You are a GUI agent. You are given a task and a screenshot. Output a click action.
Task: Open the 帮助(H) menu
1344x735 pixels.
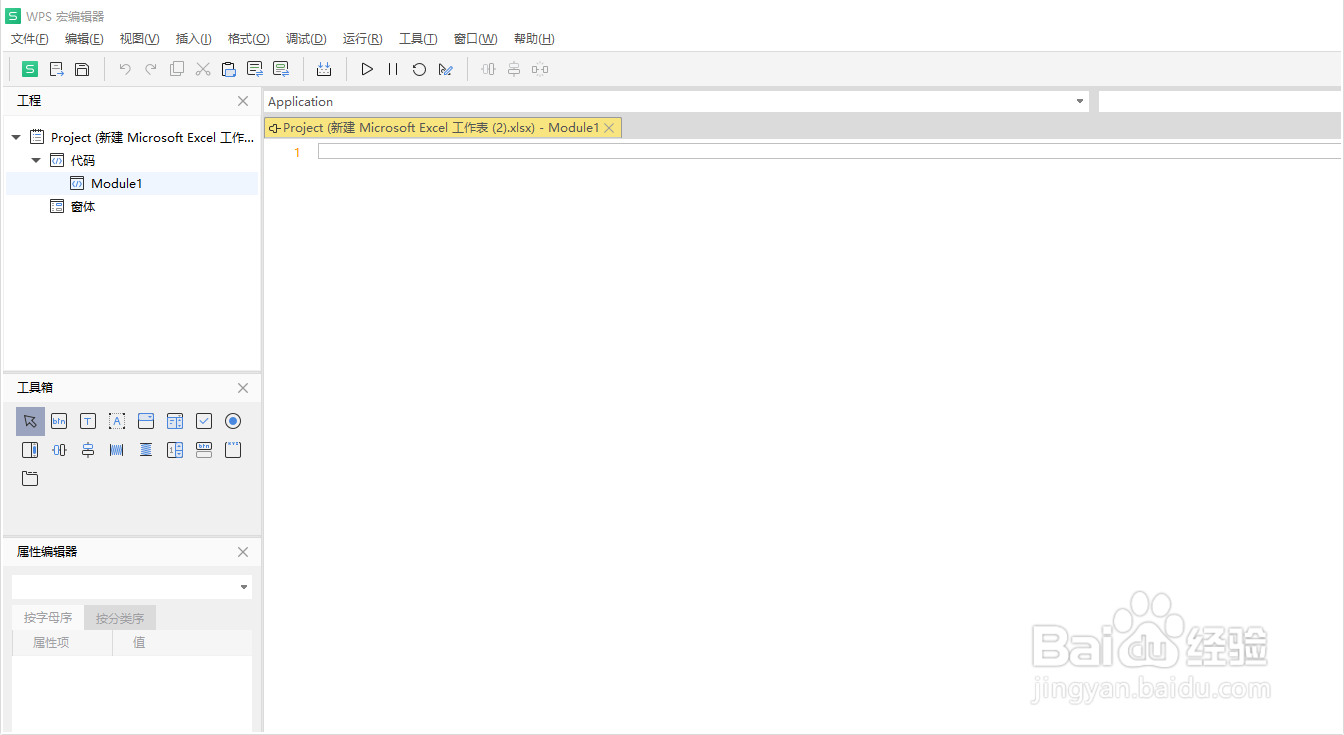pos(534,39)
